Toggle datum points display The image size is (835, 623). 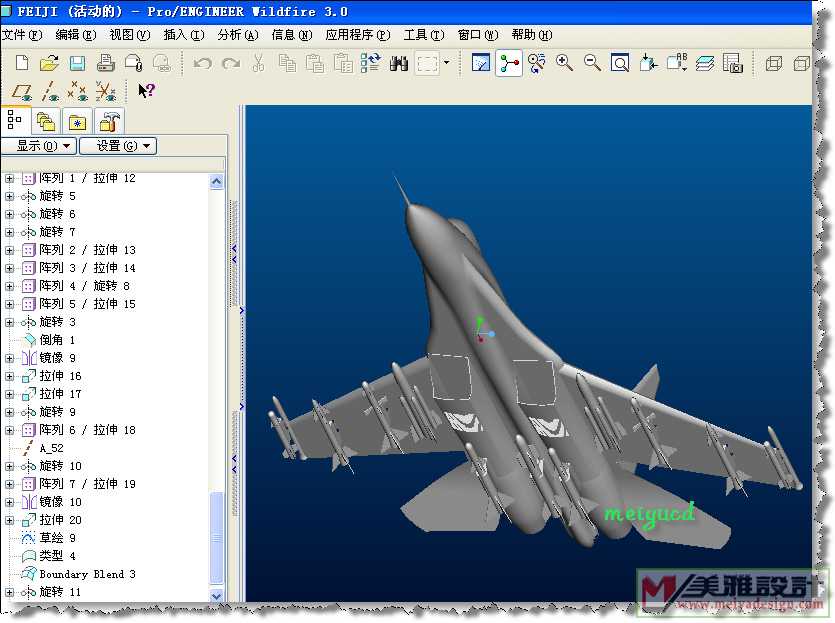pyautogui.click(x=78, y=91)
